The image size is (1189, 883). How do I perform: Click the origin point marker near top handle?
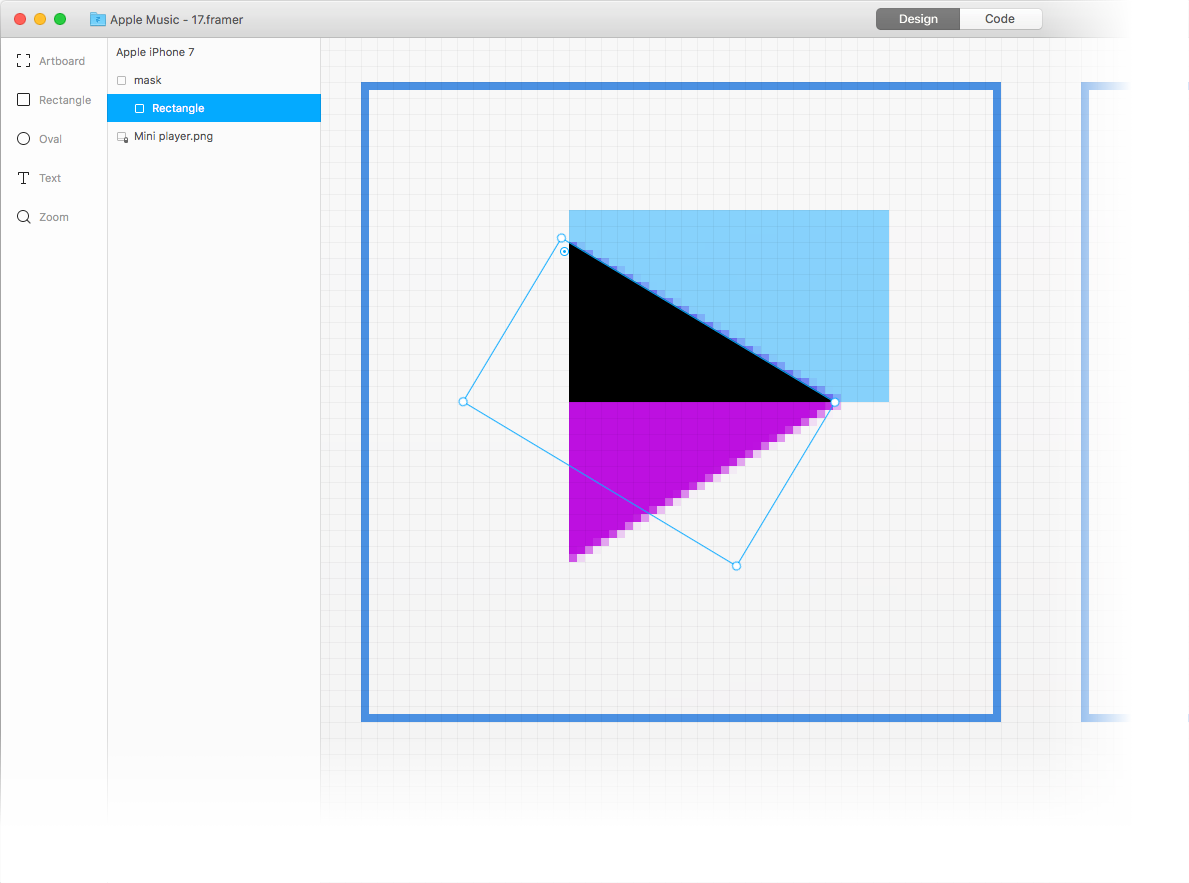pyautogui.click(x=564, y=251)
